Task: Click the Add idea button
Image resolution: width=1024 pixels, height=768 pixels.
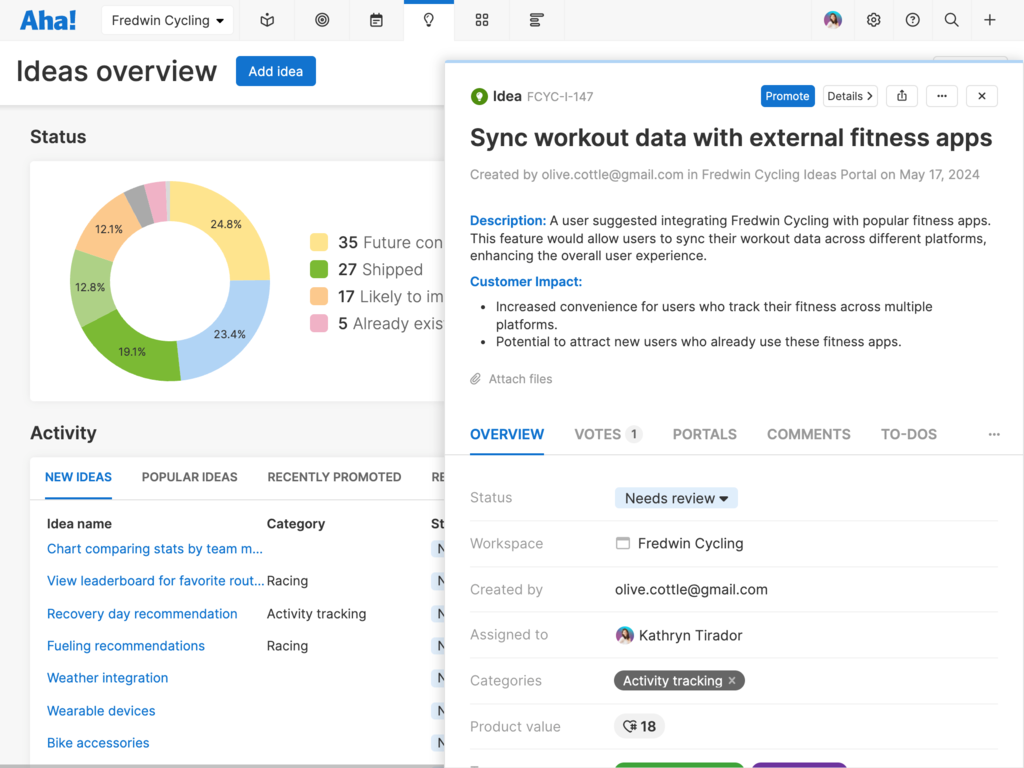Action: (x=276, y=71)
